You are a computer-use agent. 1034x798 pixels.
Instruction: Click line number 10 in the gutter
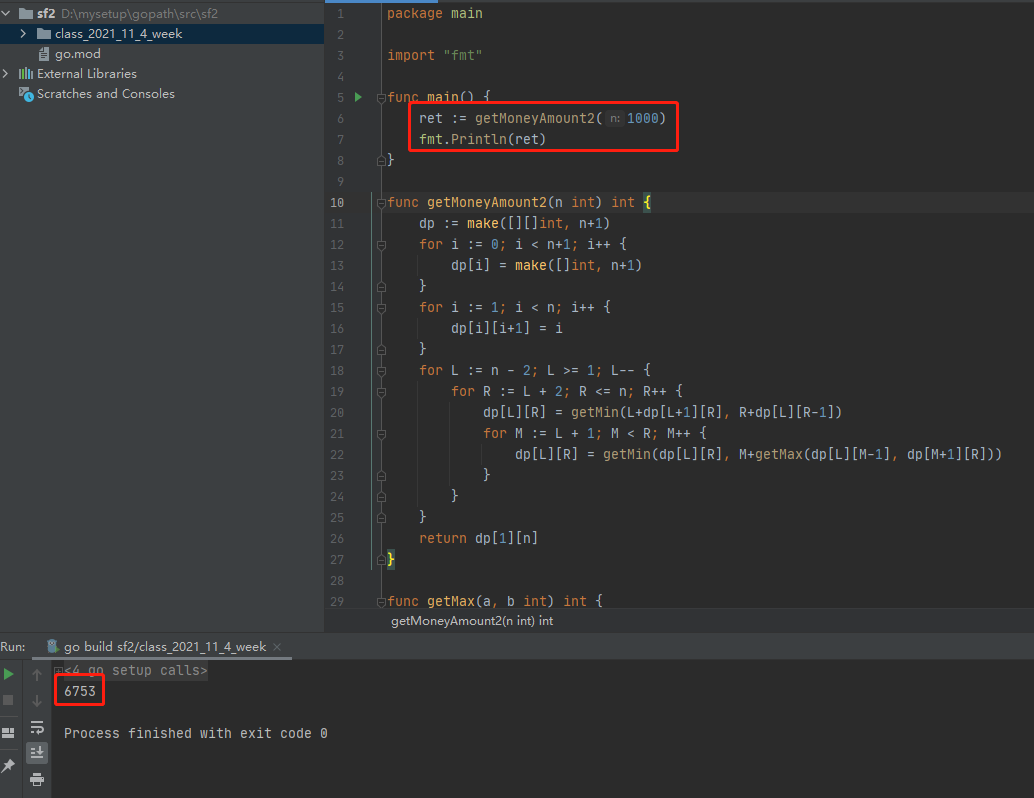[x=337, y=202]
